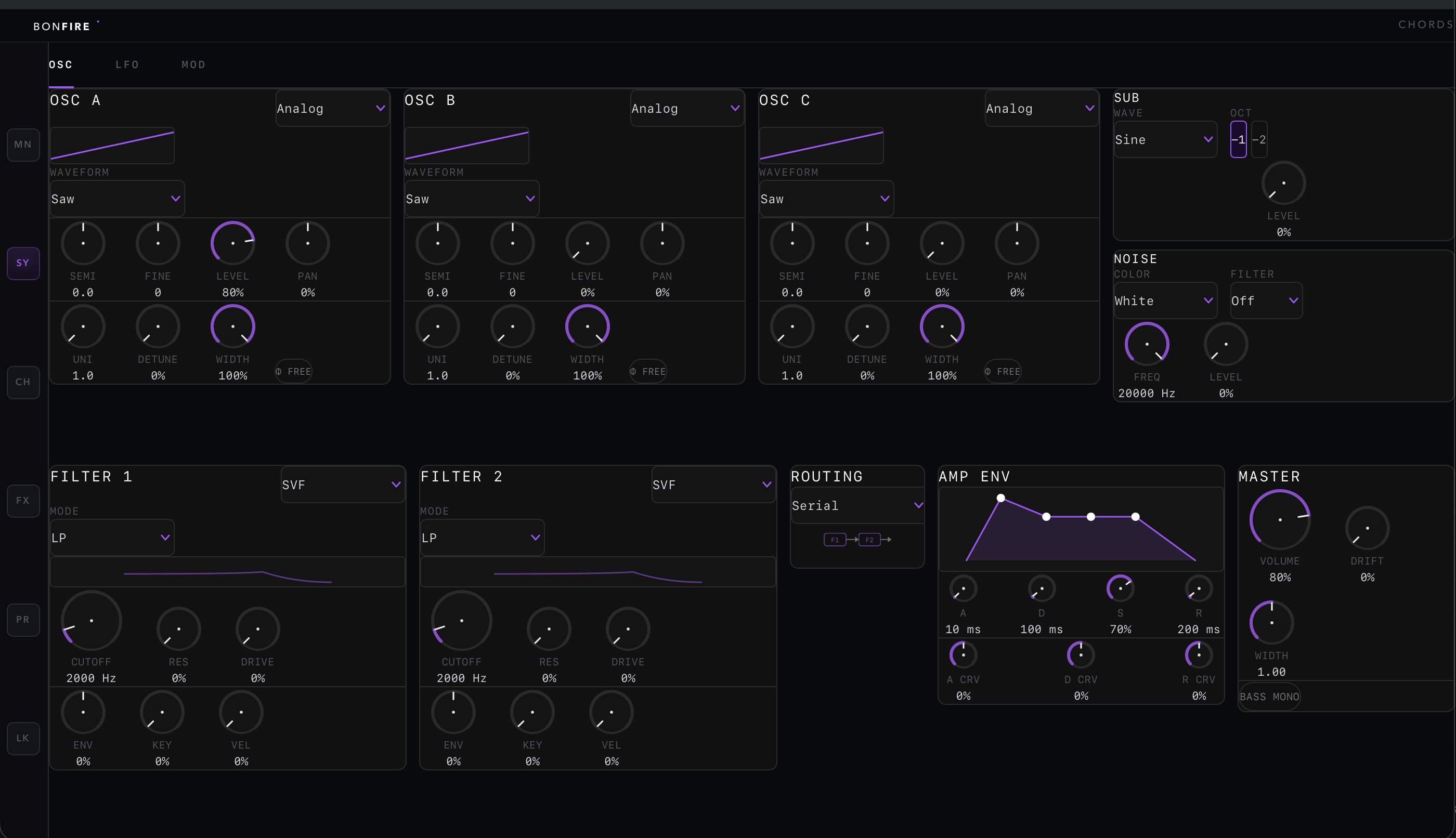This screenshot has width=1456, height=838.
Task: Switch to the LFO tab
Action: tap(127, 64)
